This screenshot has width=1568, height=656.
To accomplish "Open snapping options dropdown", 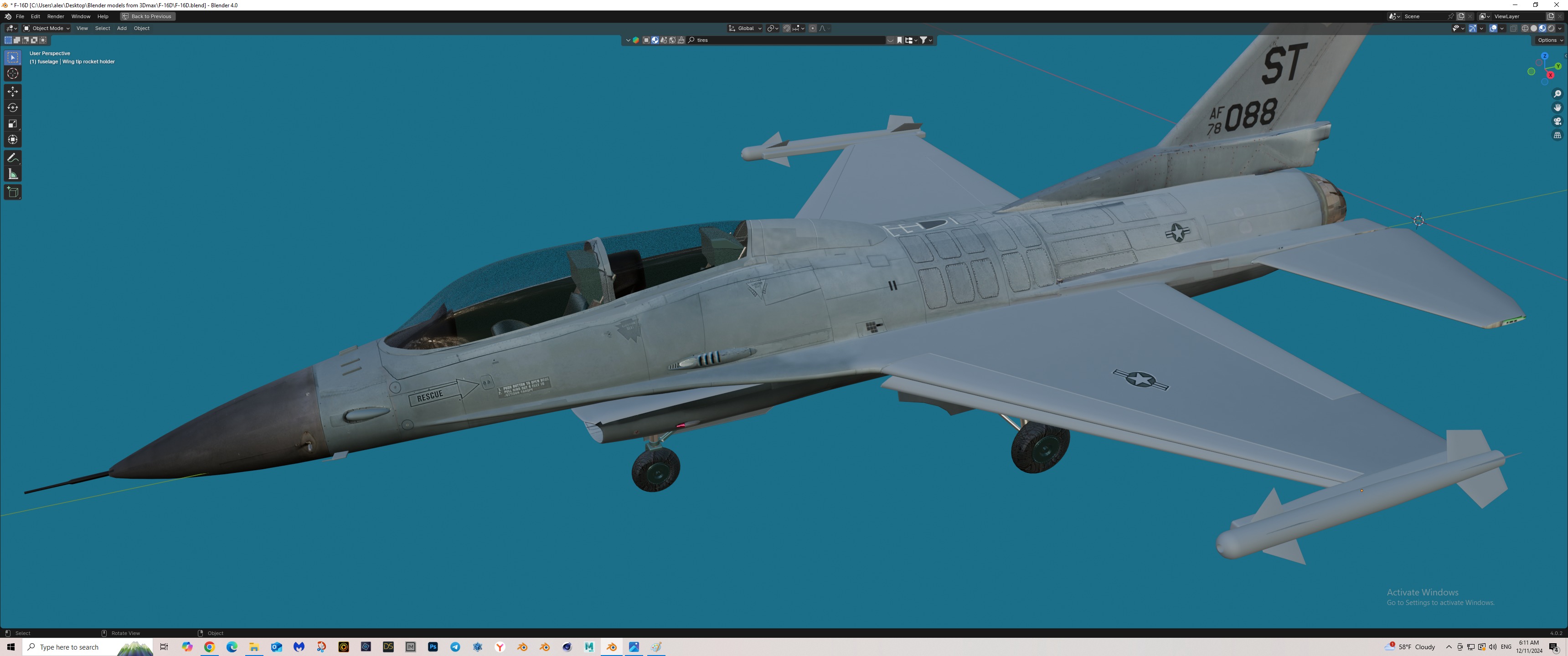I will coord(798,29).
